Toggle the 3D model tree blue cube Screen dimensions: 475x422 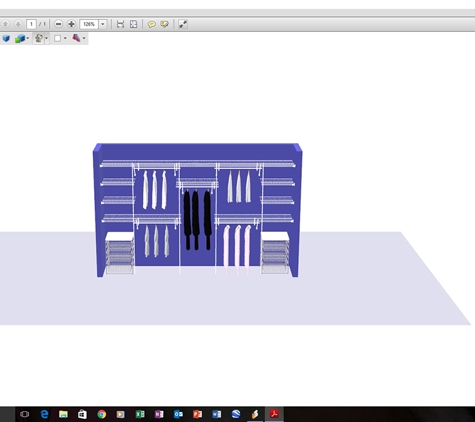6,38
